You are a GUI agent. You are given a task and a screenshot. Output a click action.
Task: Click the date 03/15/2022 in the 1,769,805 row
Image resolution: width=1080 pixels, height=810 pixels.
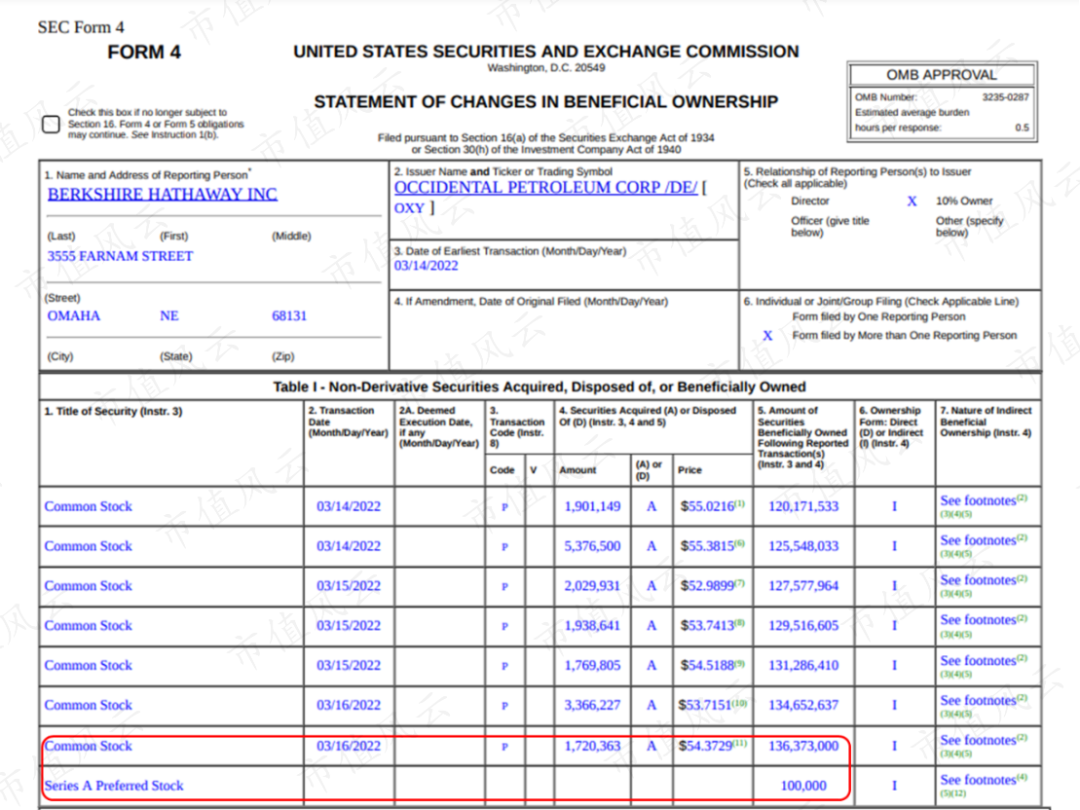[349, 665]
